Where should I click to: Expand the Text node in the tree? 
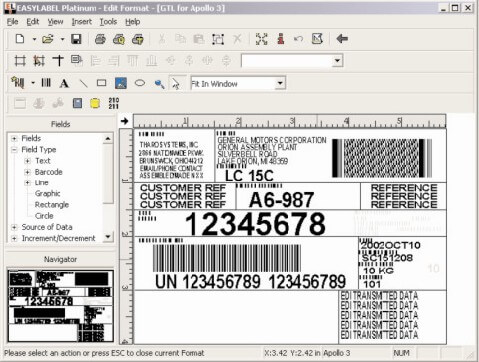[27, 161]
